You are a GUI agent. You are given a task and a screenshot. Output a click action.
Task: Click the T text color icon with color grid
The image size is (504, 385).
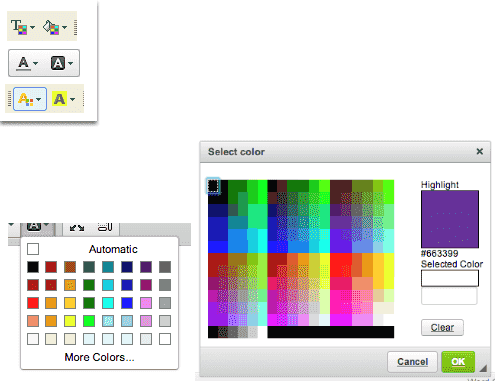[19, 27]
